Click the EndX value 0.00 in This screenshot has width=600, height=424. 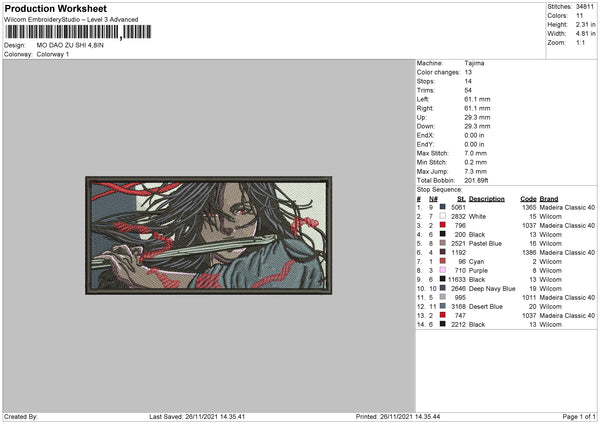(474, 135)
